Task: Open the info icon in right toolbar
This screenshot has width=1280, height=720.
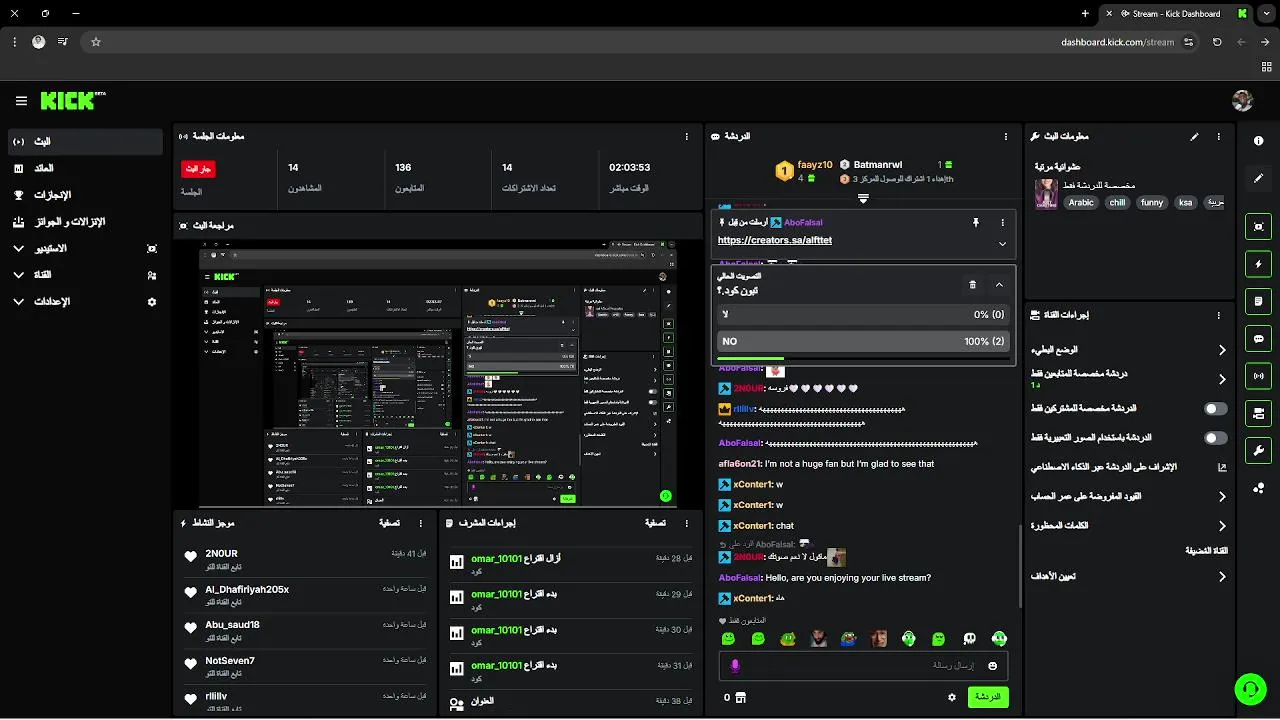Action: tap(1258, 141)
